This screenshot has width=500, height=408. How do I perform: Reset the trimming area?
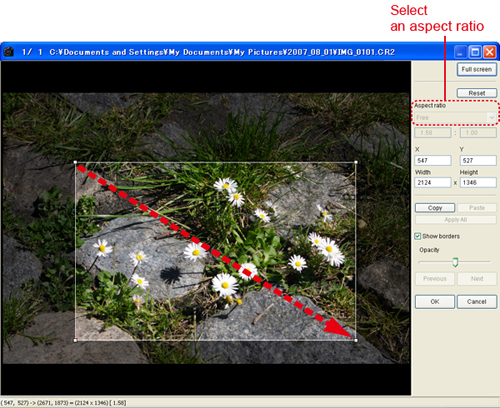[x=477, y=93]
